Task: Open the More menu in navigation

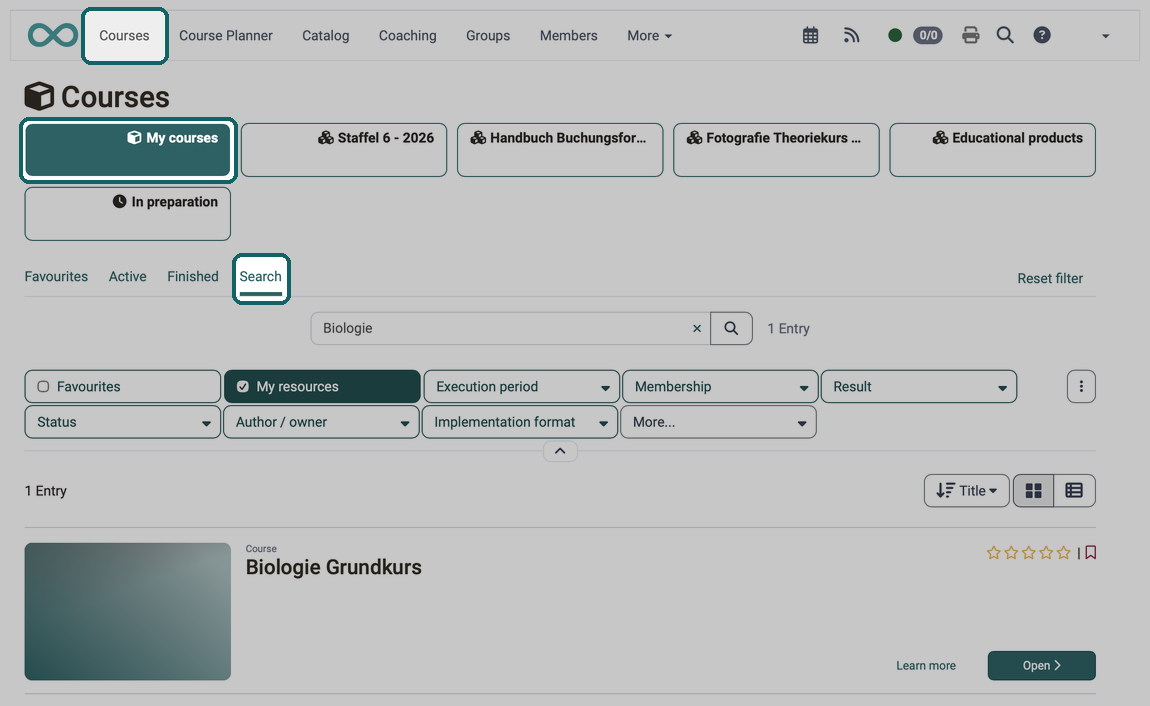Action: [x=649, y=35]
